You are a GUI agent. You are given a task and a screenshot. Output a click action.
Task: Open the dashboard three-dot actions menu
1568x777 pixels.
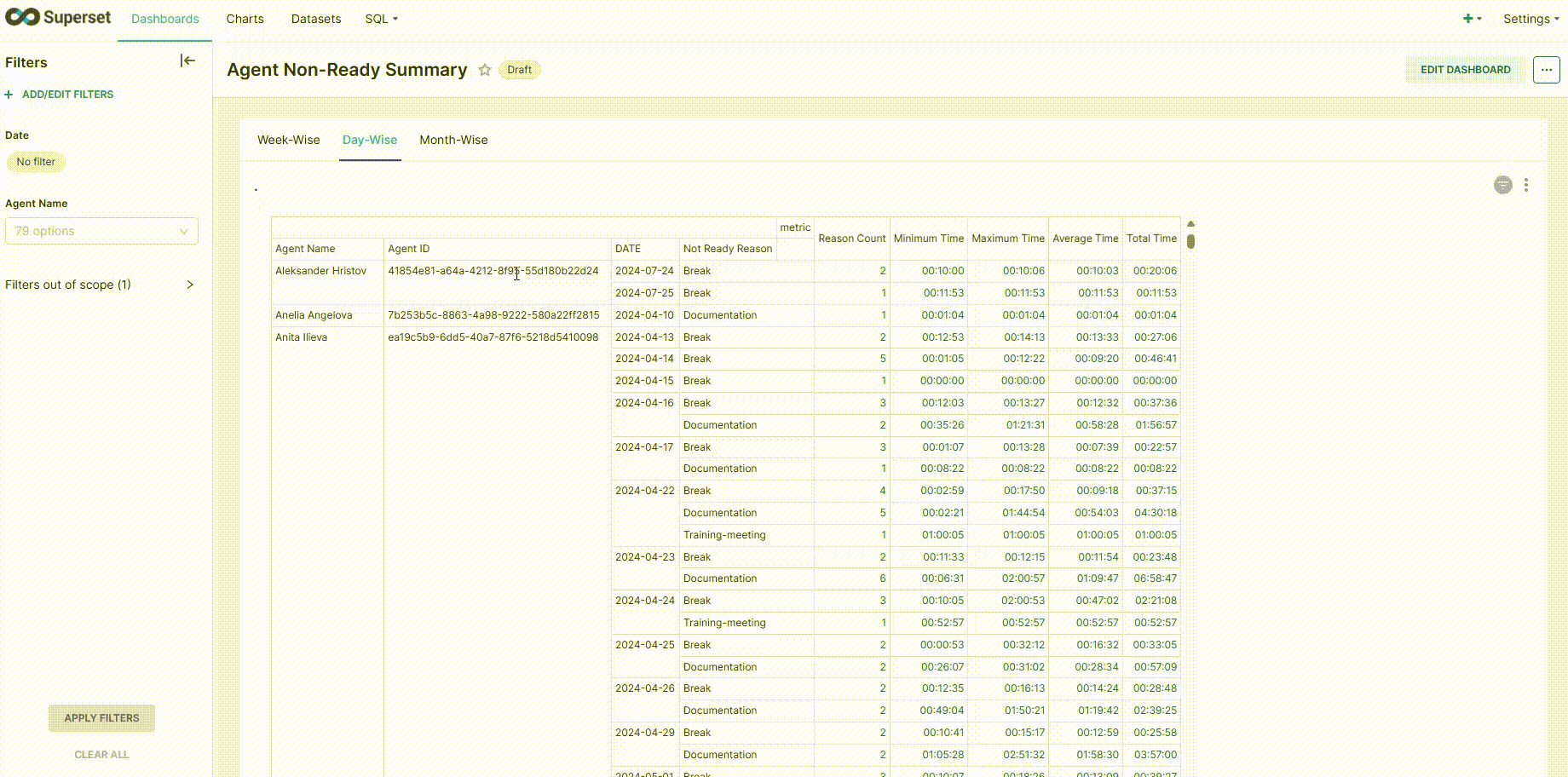coord(1546,70)
